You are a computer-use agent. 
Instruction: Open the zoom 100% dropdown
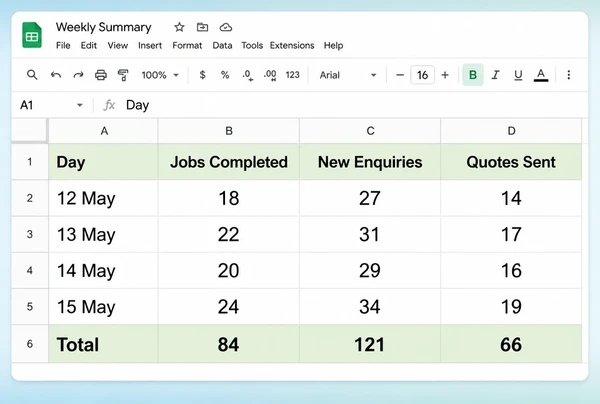160,75
